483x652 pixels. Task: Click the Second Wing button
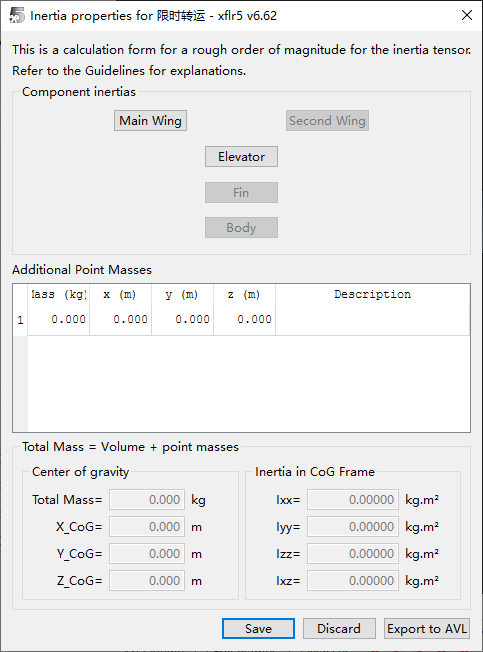click(327, 121)
